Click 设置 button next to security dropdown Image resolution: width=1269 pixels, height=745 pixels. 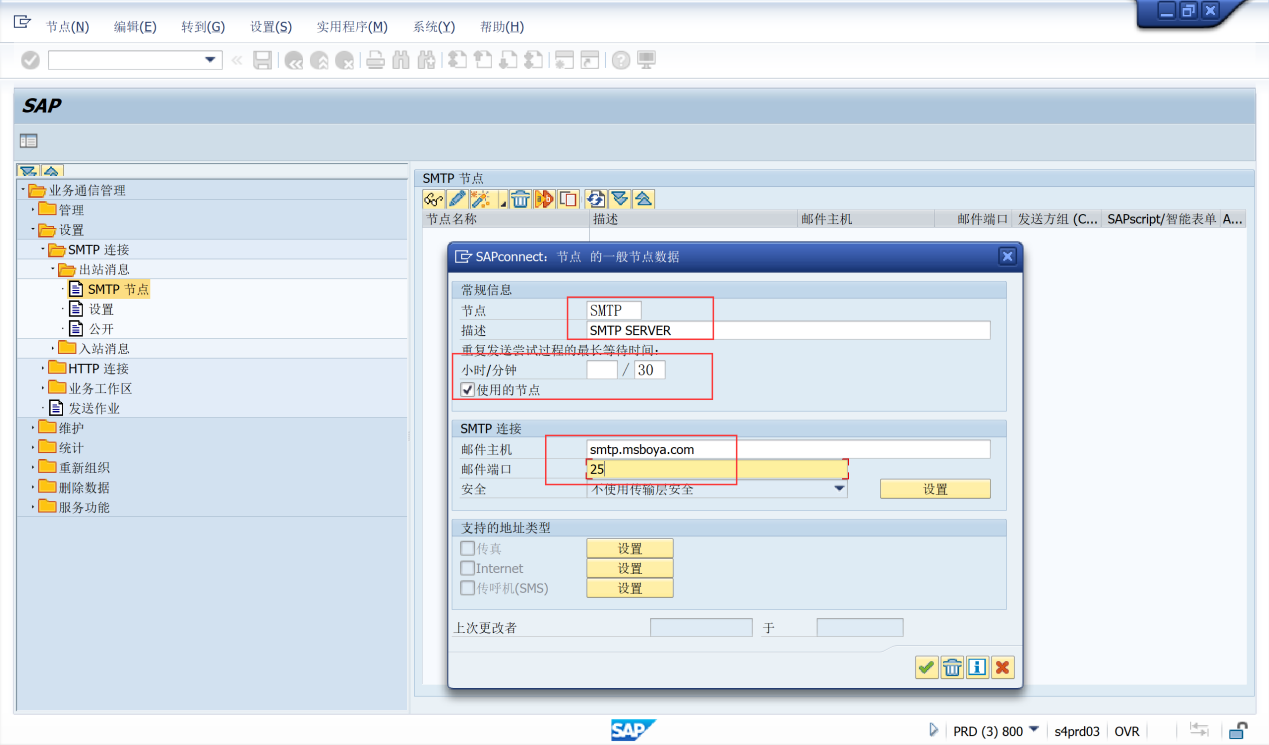click(x=935, y=489)
